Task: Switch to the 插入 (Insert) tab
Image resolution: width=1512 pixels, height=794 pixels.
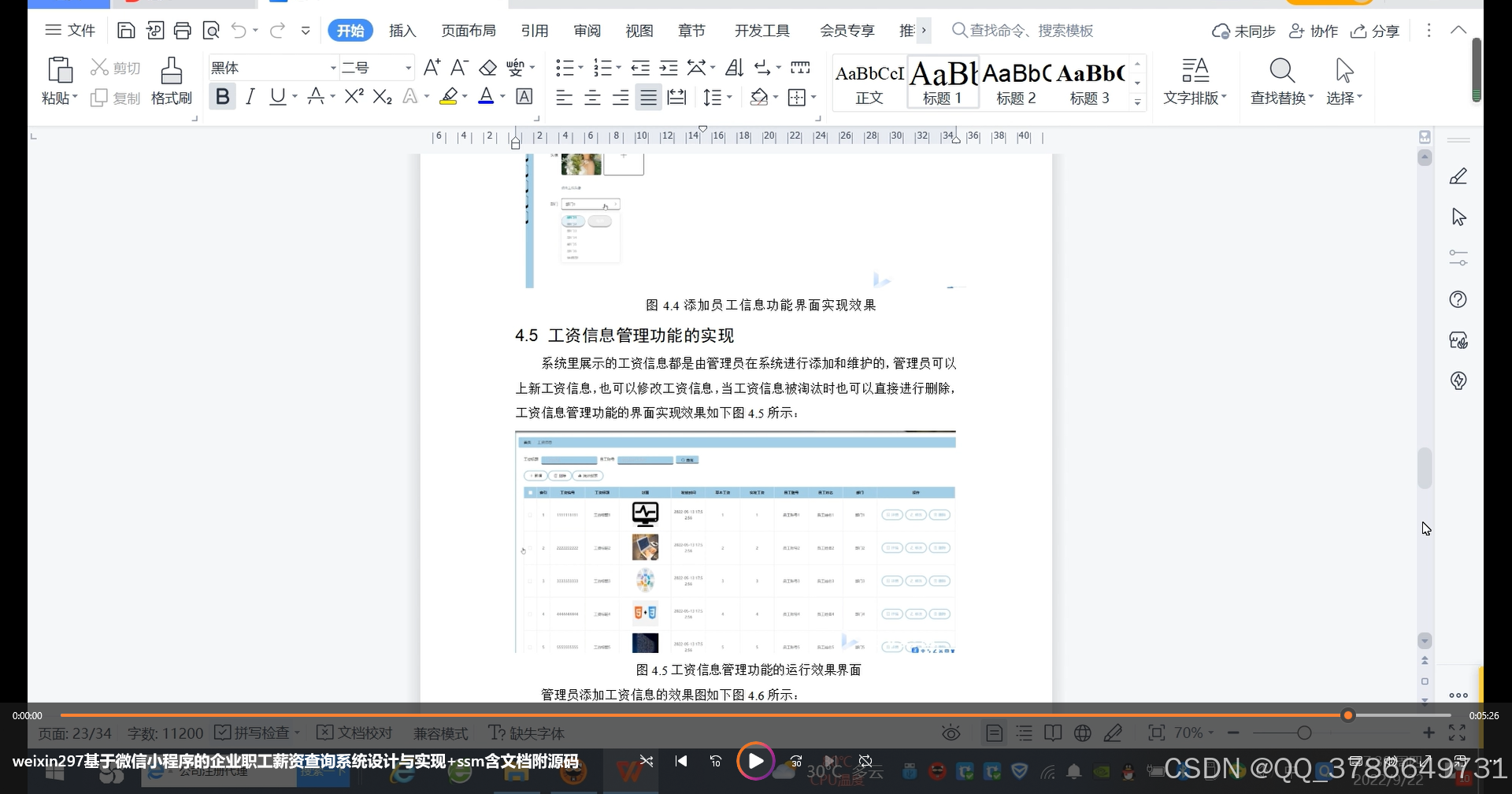Action: (x=402, y=31)
